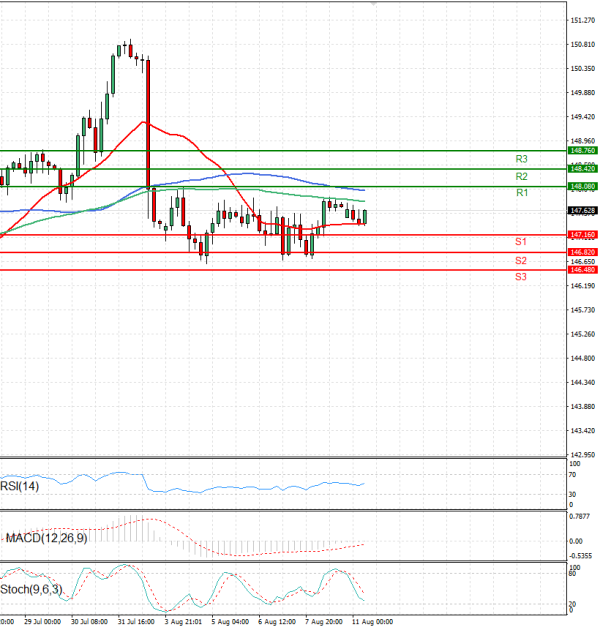Select the 147.160 red price tag
This screenshot has width=600, height=630.
[582, 234]
